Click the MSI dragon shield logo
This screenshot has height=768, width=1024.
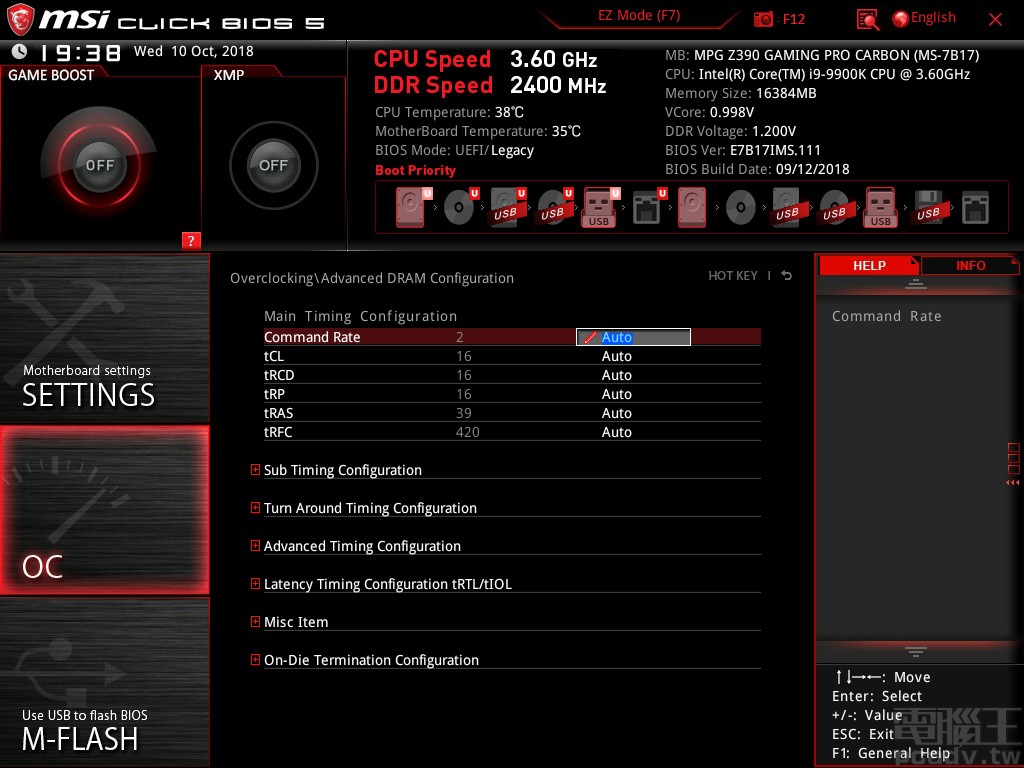tap(20, 20)
